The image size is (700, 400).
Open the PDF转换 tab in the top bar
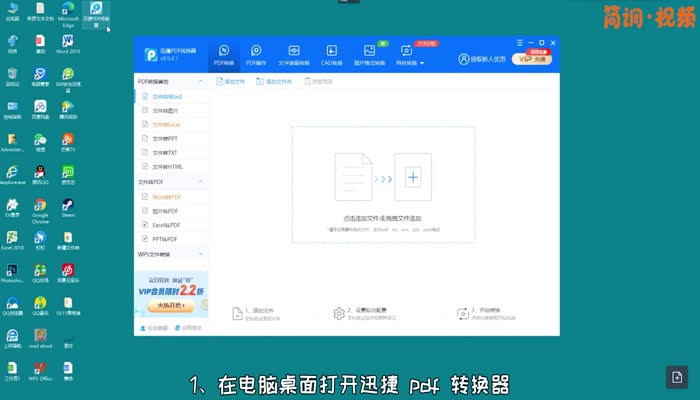coord(224,55)
